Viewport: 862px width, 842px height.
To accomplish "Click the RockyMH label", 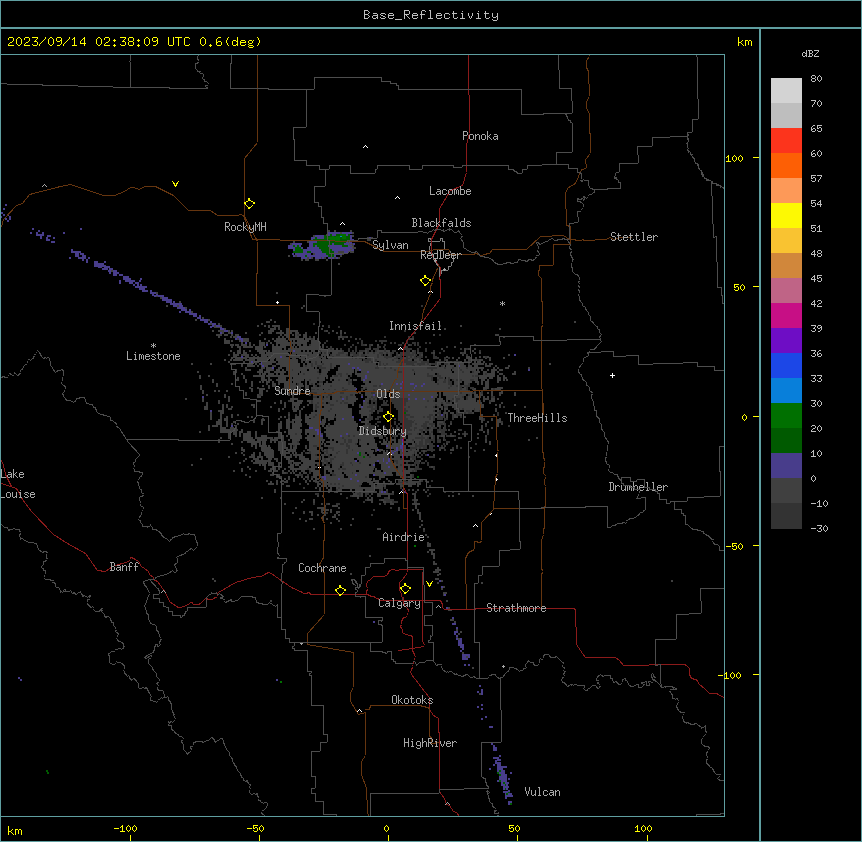I will tap(245, 227).
